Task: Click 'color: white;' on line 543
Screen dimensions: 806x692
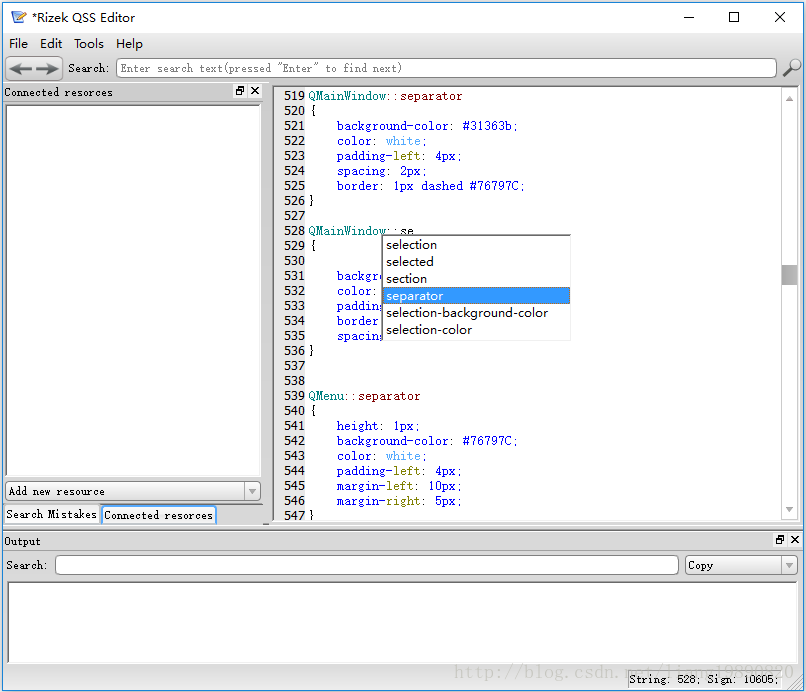Action: pos(381,456)
